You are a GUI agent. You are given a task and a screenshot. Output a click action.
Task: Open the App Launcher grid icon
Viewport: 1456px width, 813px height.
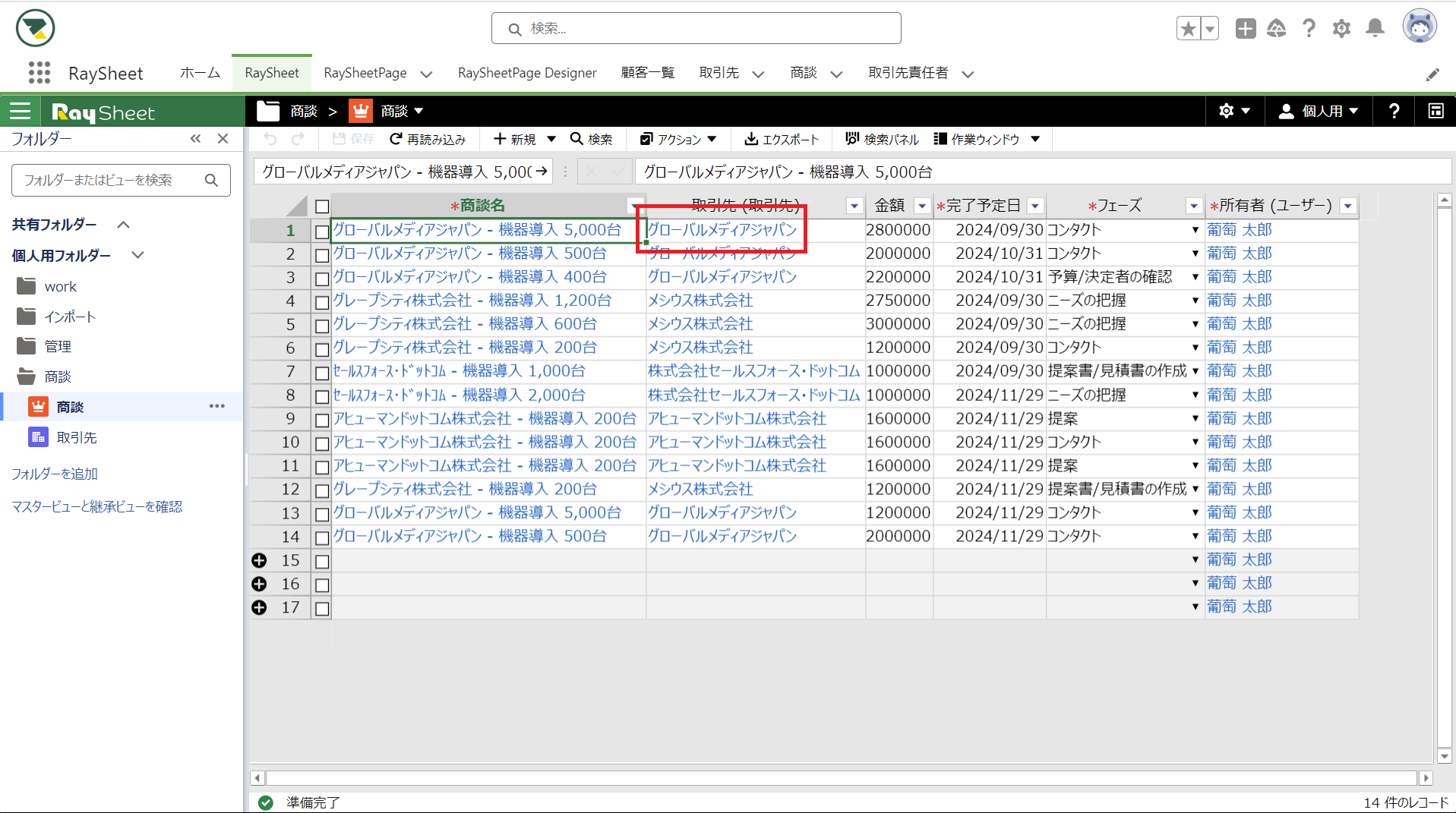[39, 73]
